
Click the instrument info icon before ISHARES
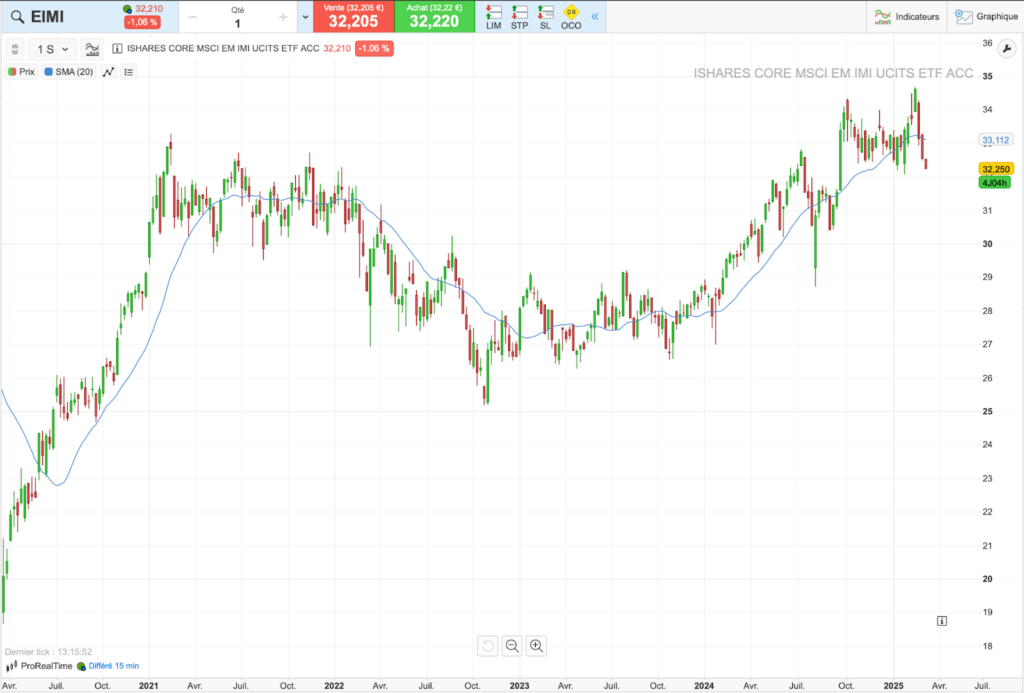pos(118,48)
